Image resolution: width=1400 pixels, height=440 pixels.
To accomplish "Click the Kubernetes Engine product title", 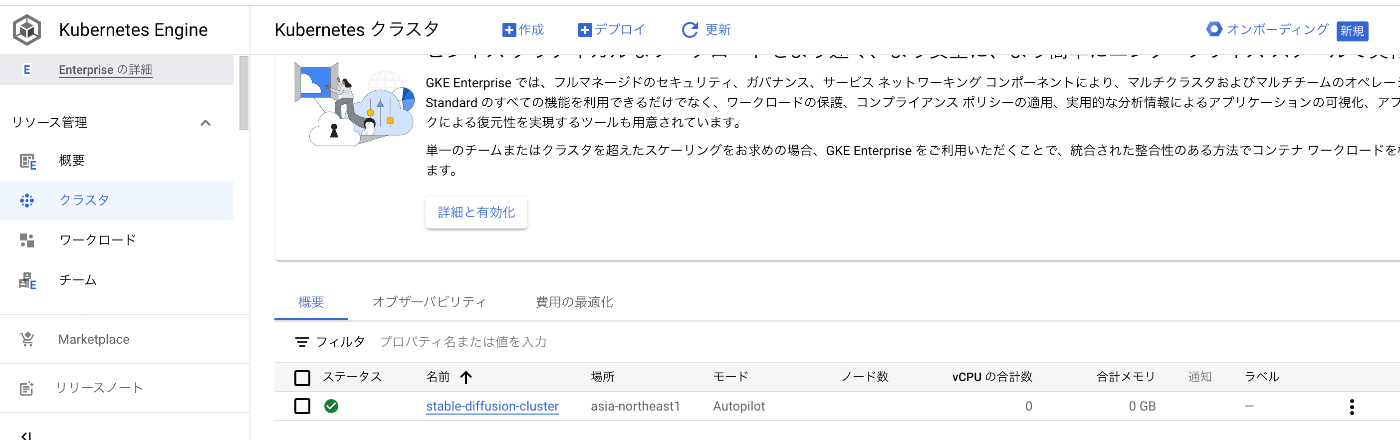I will point(133,30).
